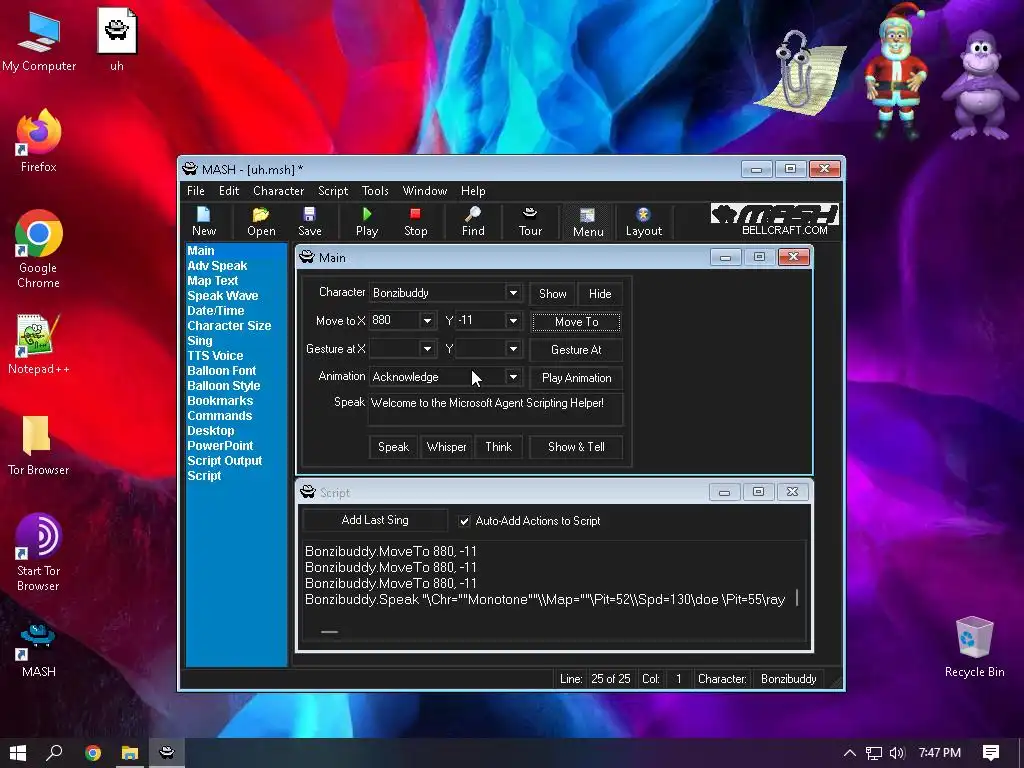
Task: Click the New script toolbar icon
Action: click(x=204, y=221)
